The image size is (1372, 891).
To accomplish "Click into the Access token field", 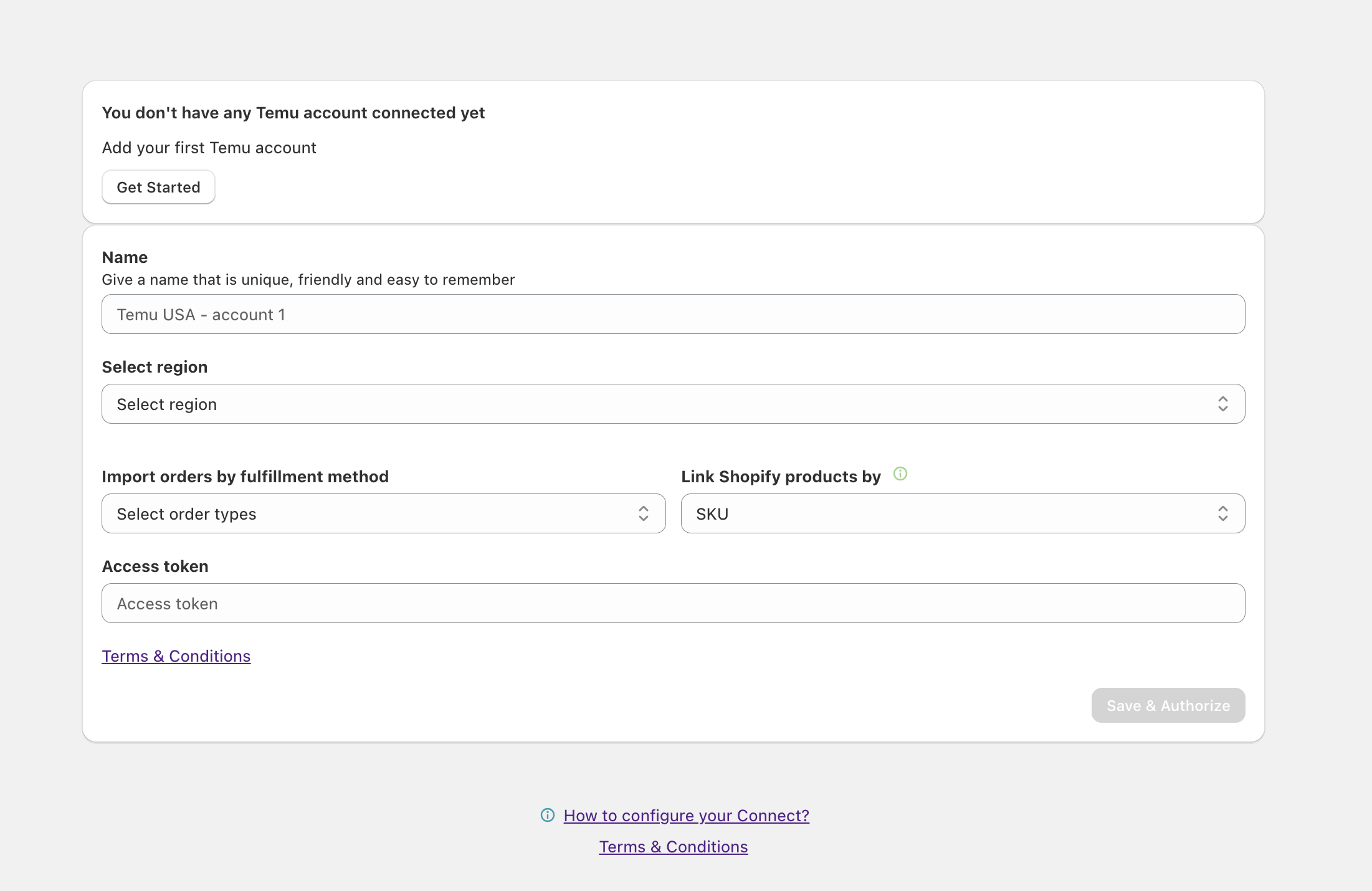I will (x=673, y=603).
